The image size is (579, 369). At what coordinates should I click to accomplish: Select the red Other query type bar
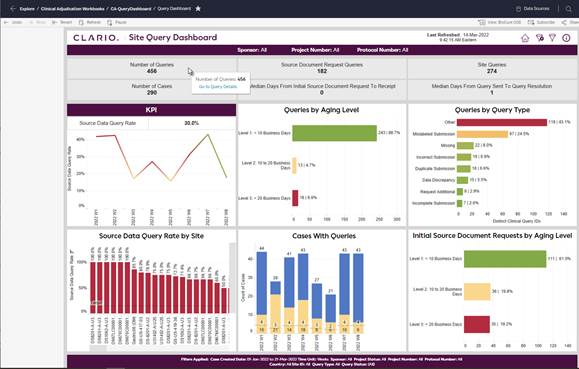tap(501, 122)
